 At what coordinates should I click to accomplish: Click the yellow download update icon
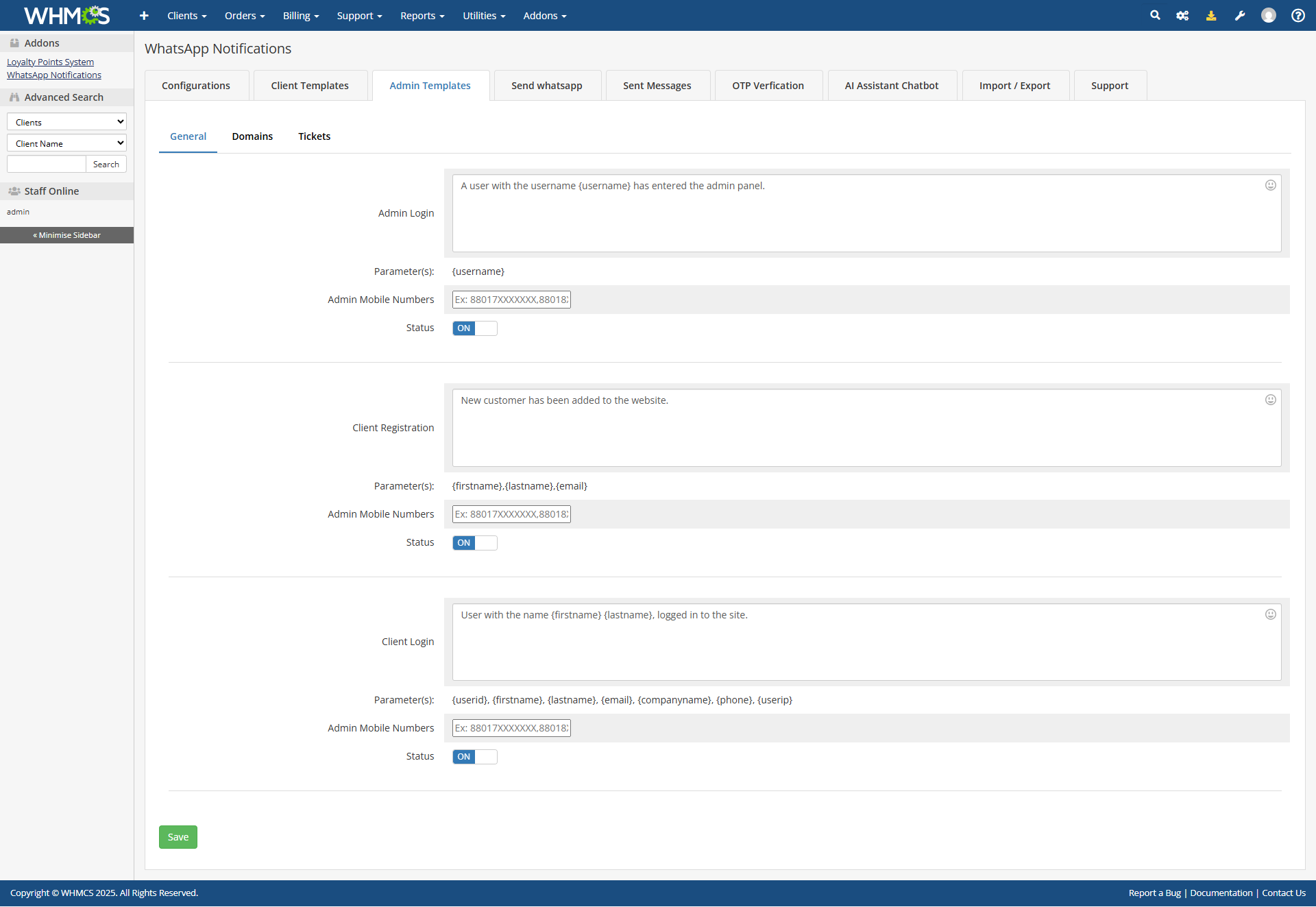[x=1211, y=15]
